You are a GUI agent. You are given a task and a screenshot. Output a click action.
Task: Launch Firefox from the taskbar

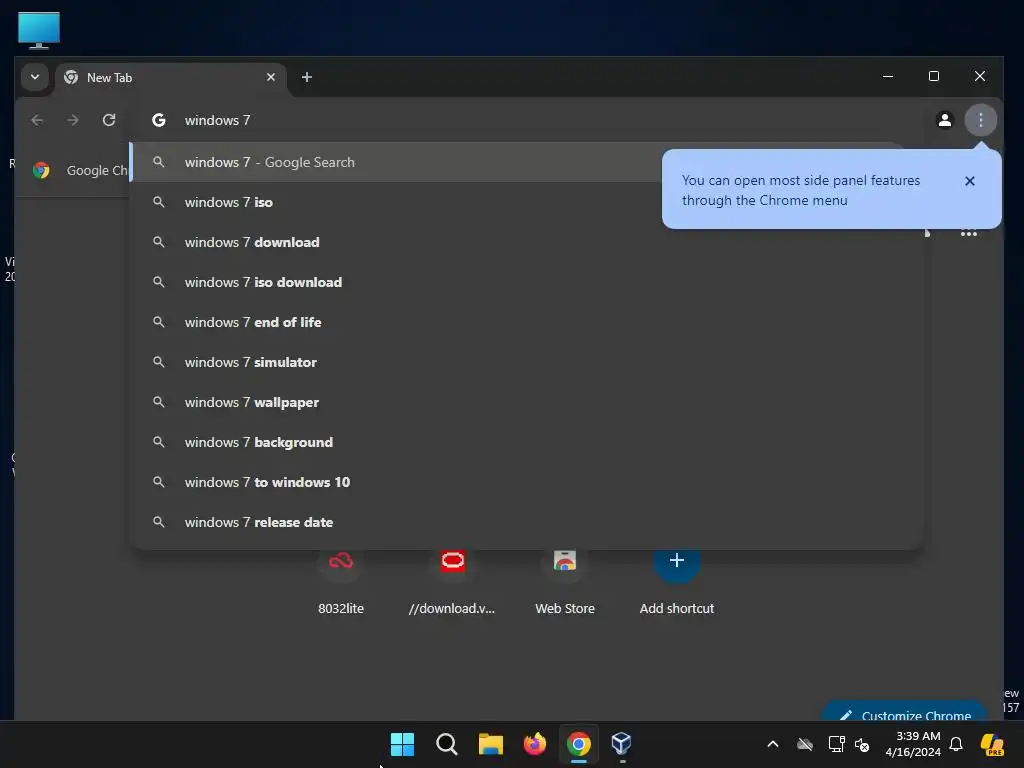click(535, 744)
